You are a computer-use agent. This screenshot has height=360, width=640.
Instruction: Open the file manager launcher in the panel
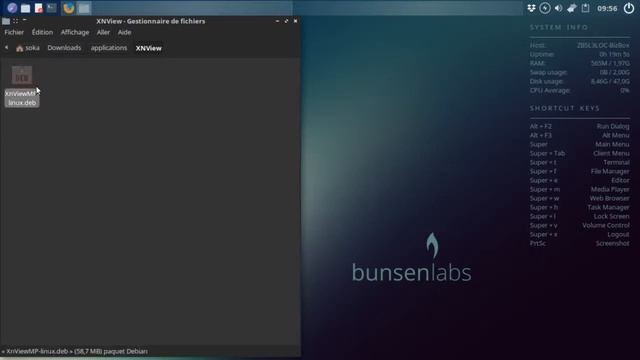pos(25,8)
